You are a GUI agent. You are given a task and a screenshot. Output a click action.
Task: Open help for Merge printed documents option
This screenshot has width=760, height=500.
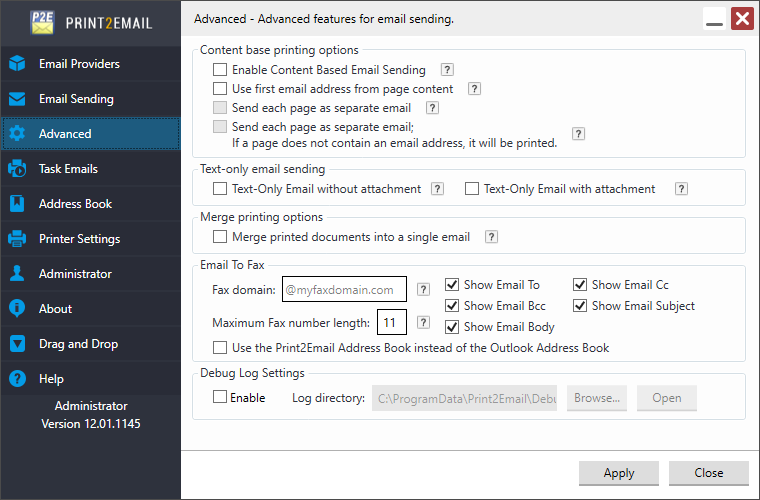[x=491, y=236]
